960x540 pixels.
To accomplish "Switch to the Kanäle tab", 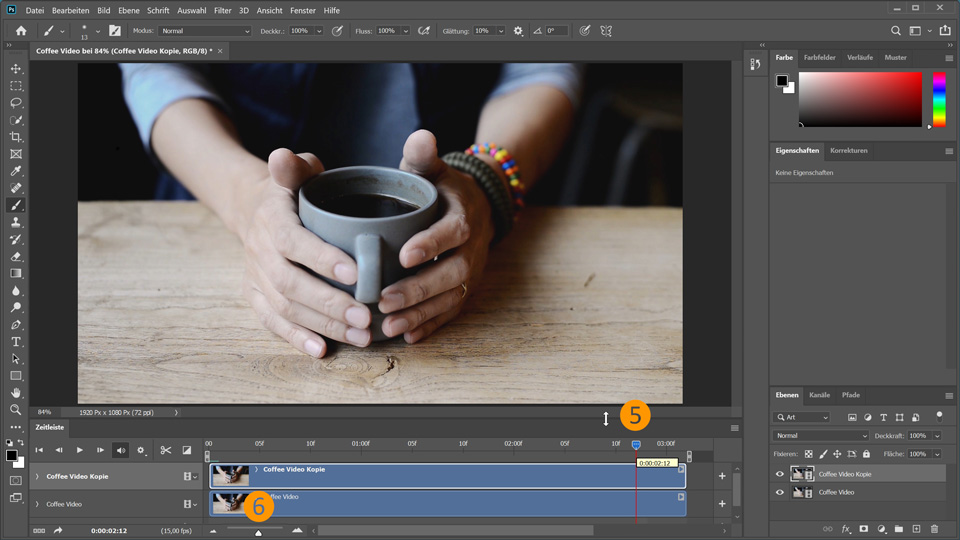I will 819,395.
